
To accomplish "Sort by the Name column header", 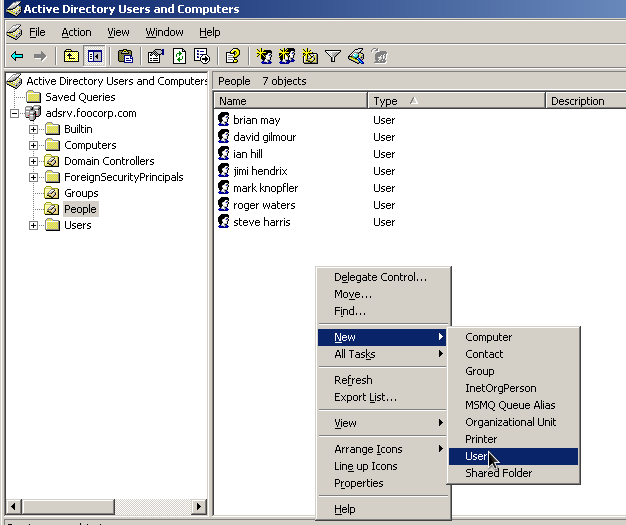I will coord(291,101).
